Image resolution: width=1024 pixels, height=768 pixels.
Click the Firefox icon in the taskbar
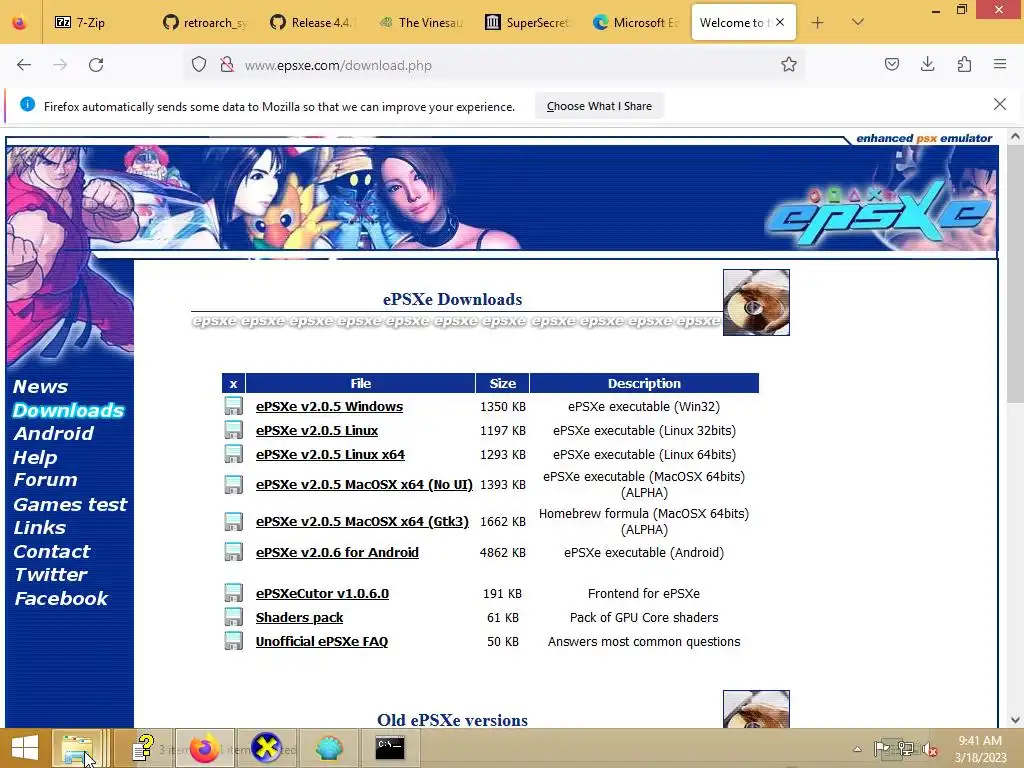pyautogui.click(x=204, y=748)
